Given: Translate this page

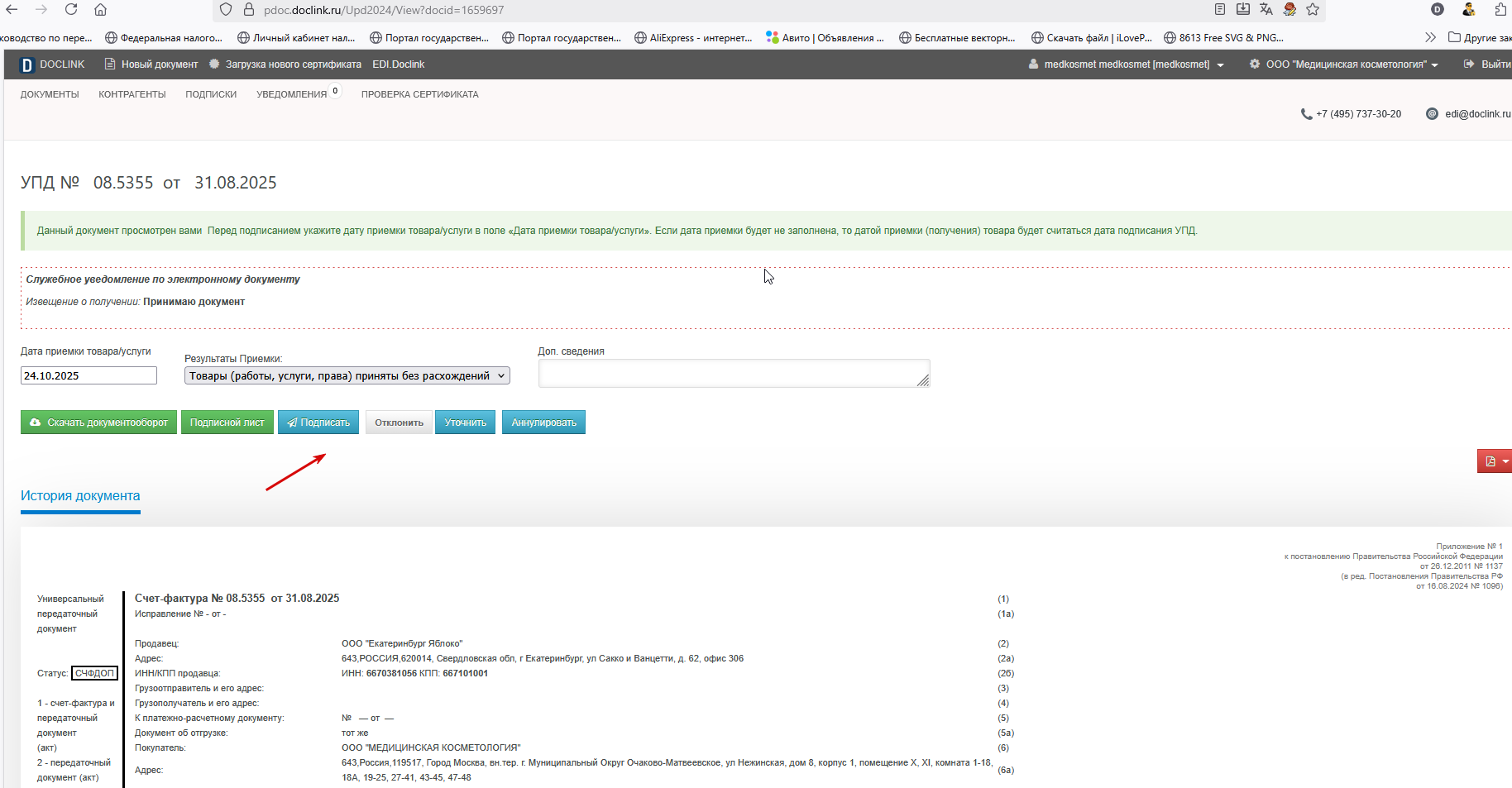Looking at the screenshot, I should click(1266, 9).
